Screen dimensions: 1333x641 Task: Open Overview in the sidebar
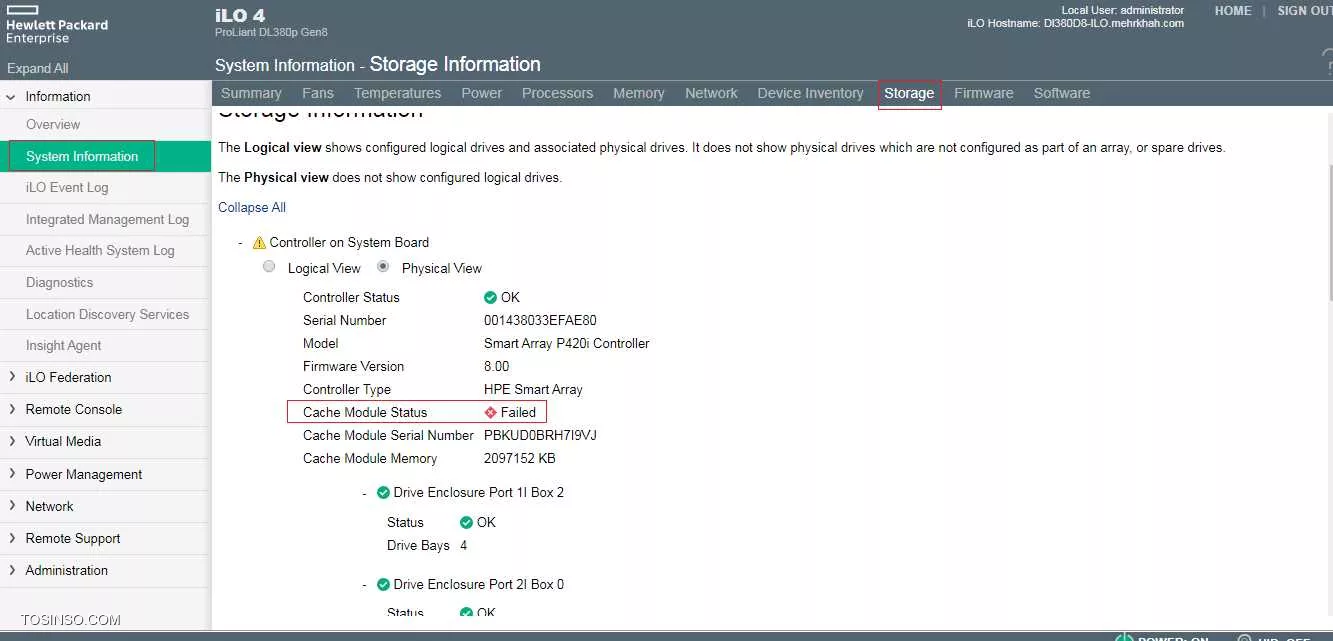(x=53, y=124)
